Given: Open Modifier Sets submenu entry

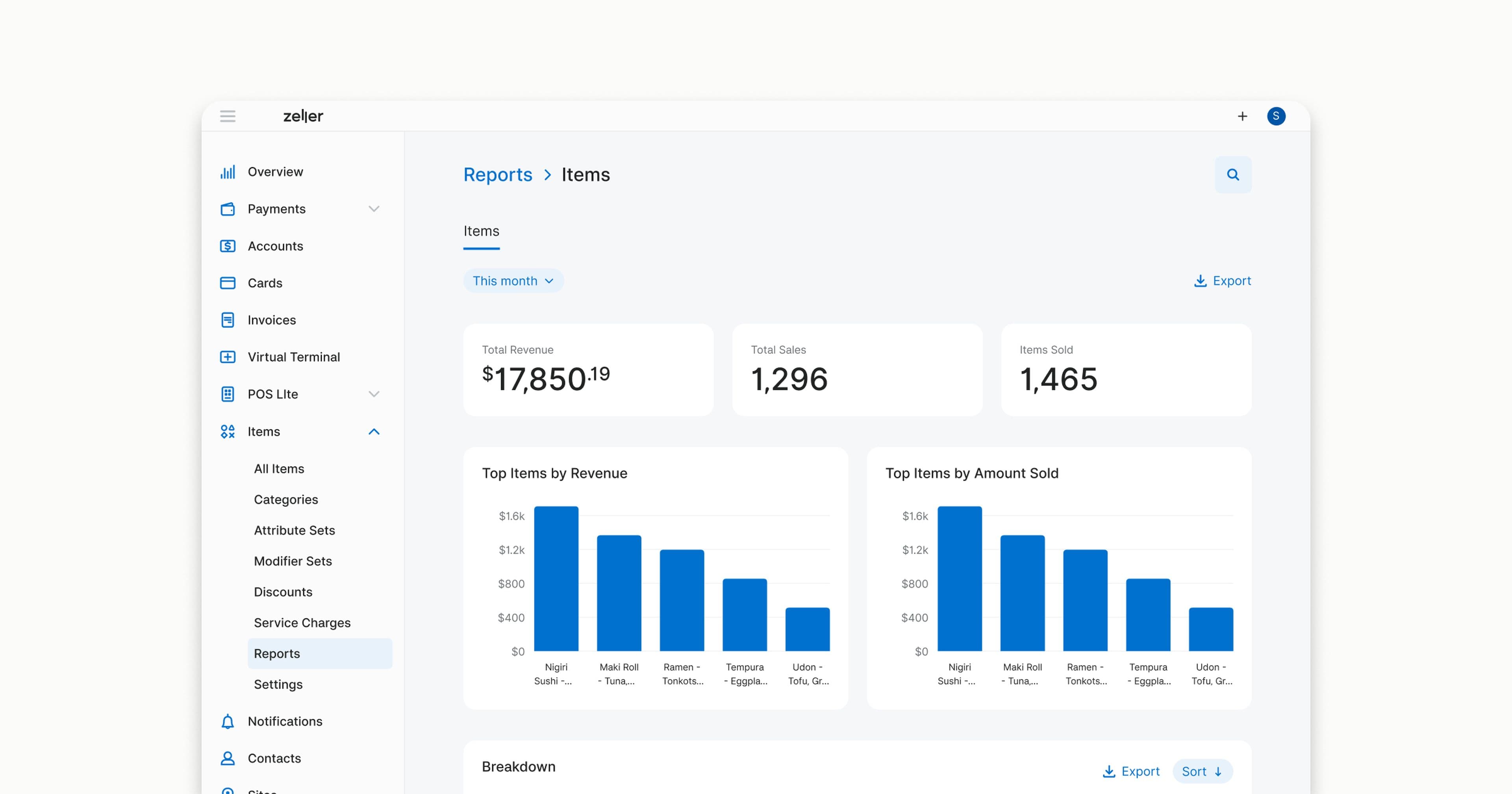Looking at the screenshot, I should click(293, 562).
